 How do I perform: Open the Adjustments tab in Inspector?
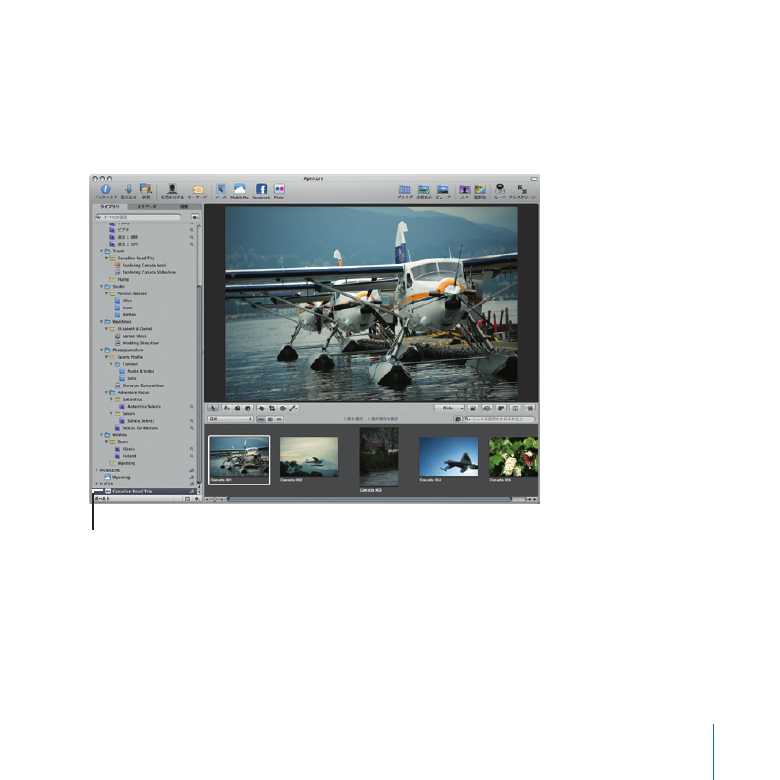(184, 206)
